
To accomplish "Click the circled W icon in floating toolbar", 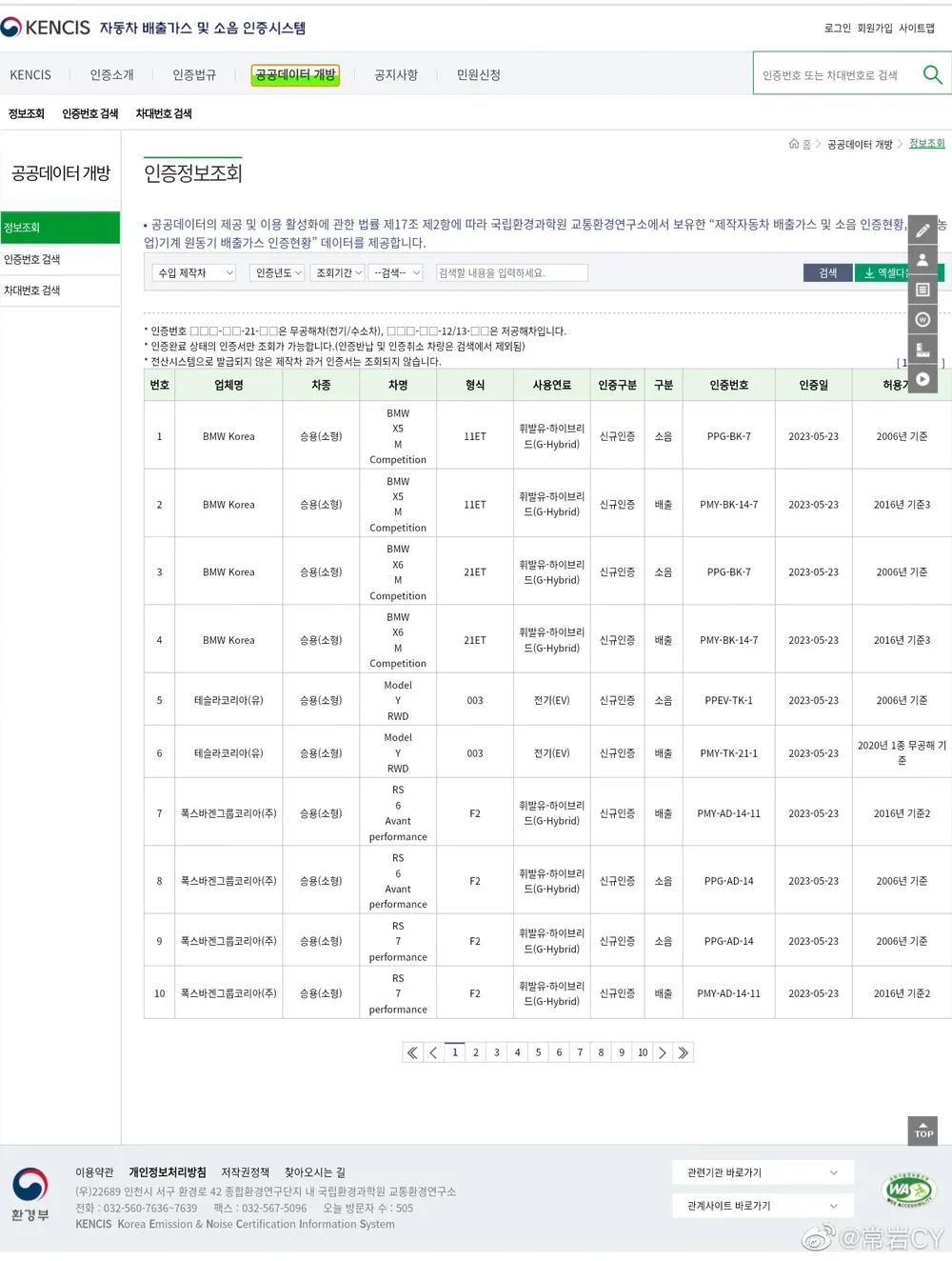I will (x=922, y=319).
